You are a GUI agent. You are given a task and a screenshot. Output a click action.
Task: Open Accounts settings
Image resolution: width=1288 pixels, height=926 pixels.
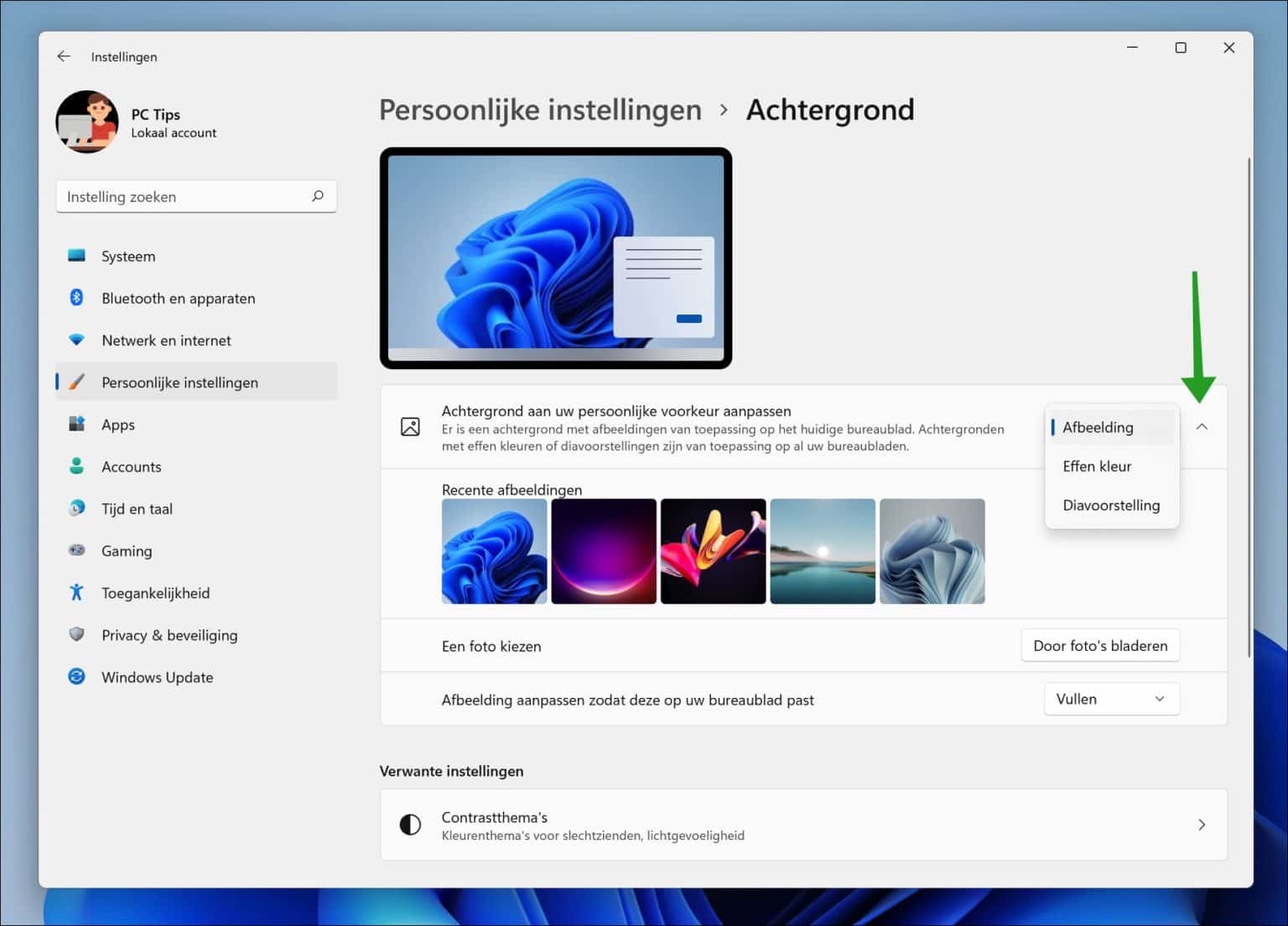coord(131,466)
